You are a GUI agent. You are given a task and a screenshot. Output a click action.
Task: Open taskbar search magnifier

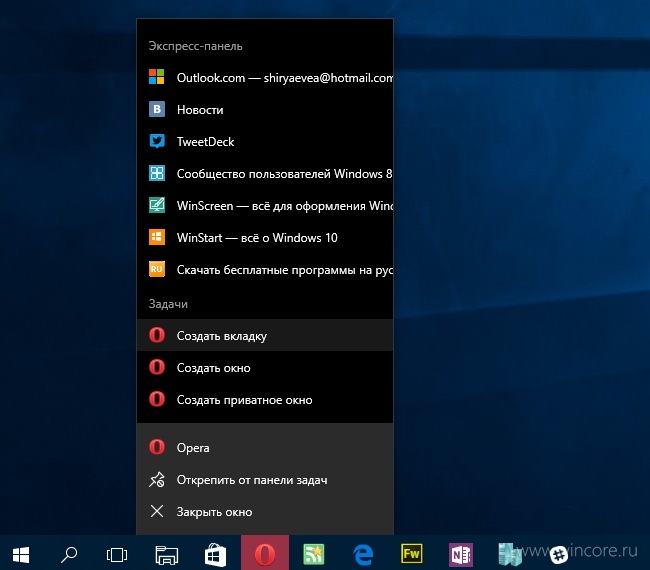(x=69, y=554)
